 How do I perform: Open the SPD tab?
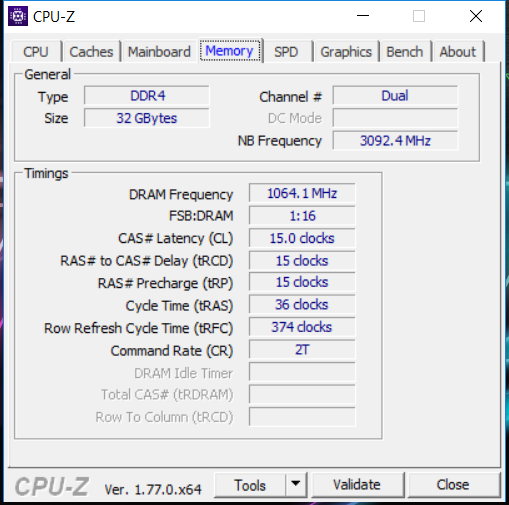click(x=286, y=52)
